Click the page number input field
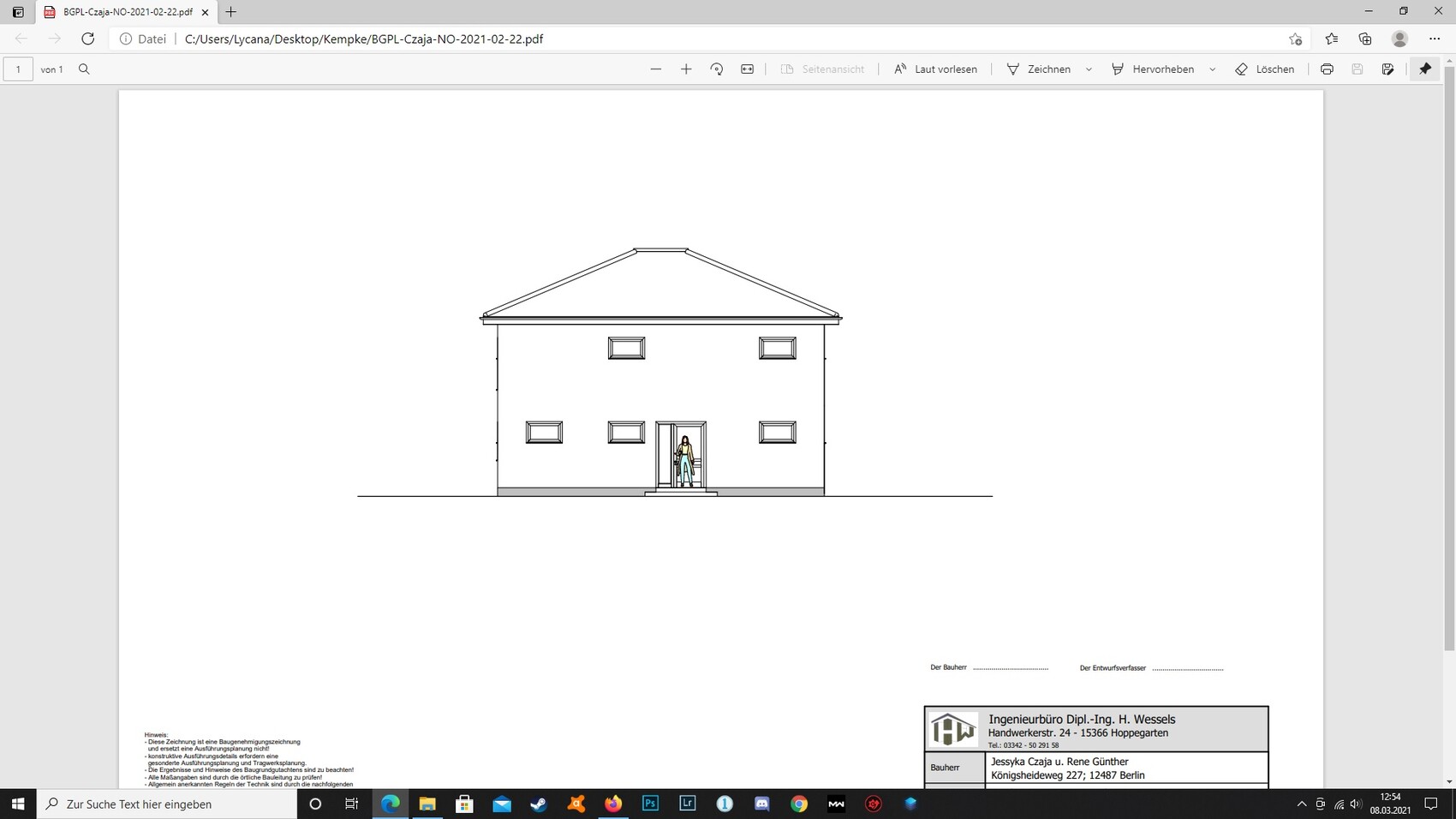Viewport: 1456px width, 819px height. (x=18, y=69)
